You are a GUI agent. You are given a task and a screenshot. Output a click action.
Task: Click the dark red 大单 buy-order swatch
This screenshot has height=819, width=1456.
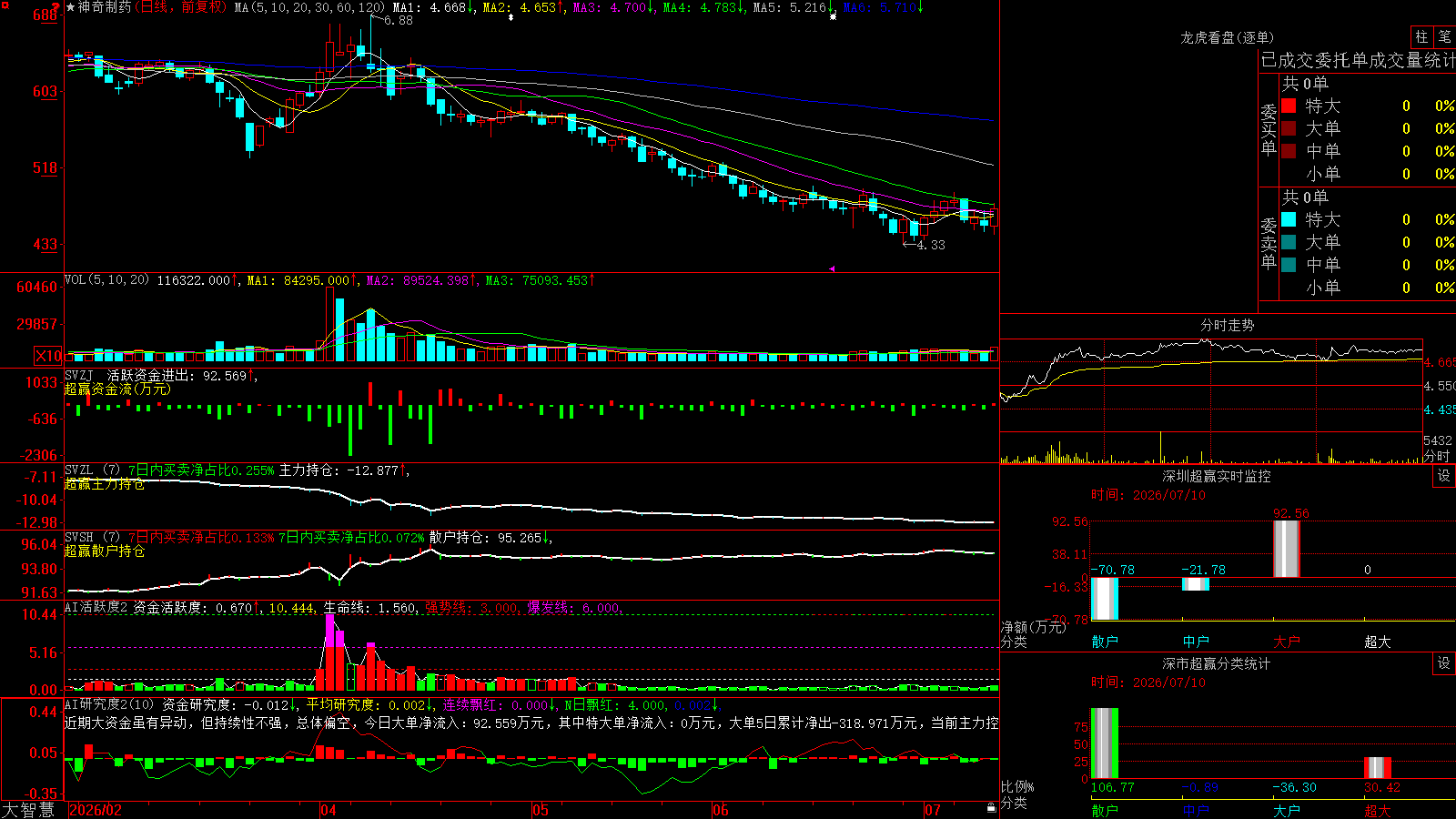point(1289,128)
